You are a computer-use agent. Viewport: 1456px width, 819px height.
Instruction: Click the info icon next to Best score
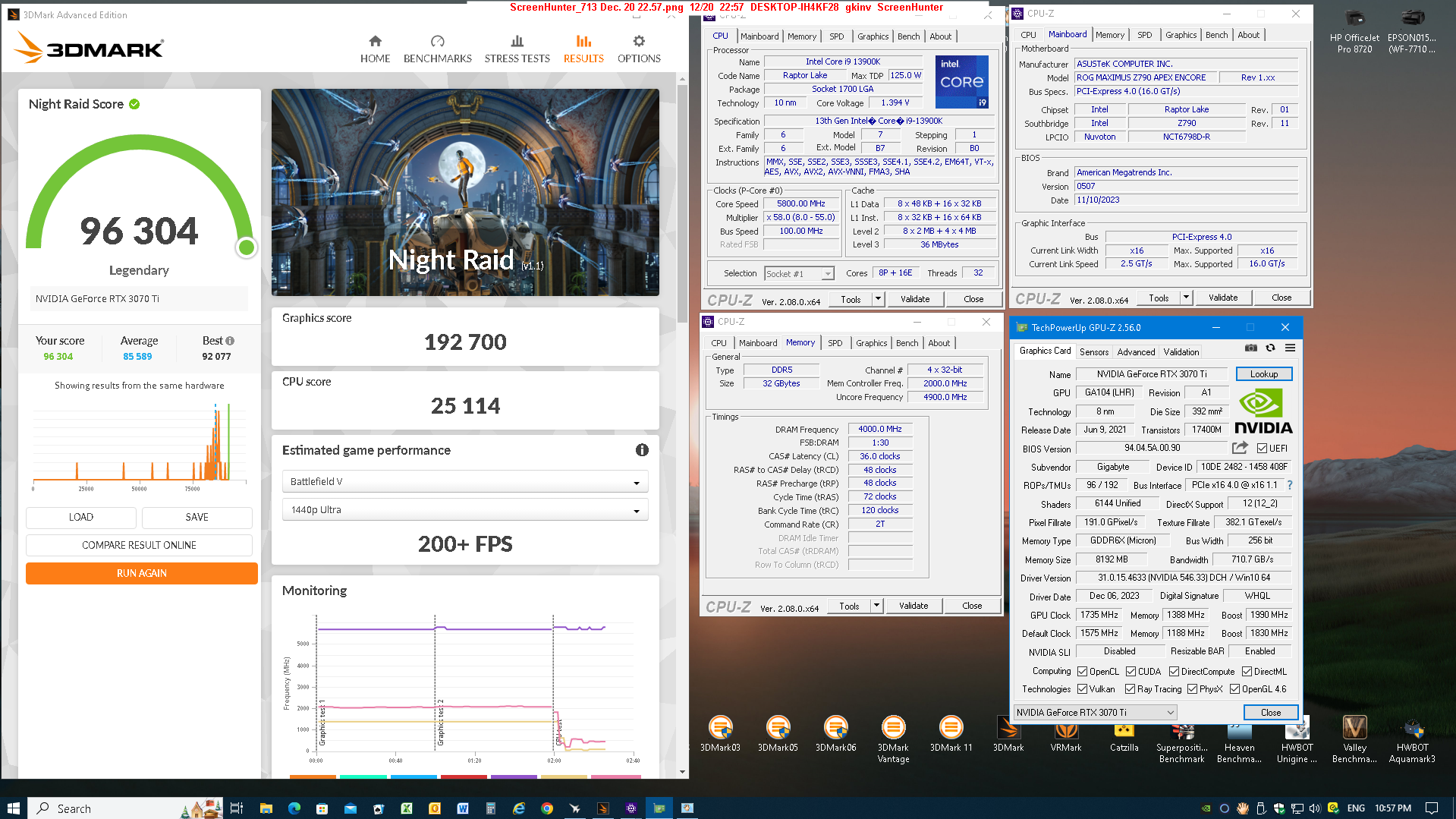click(230, 341)
